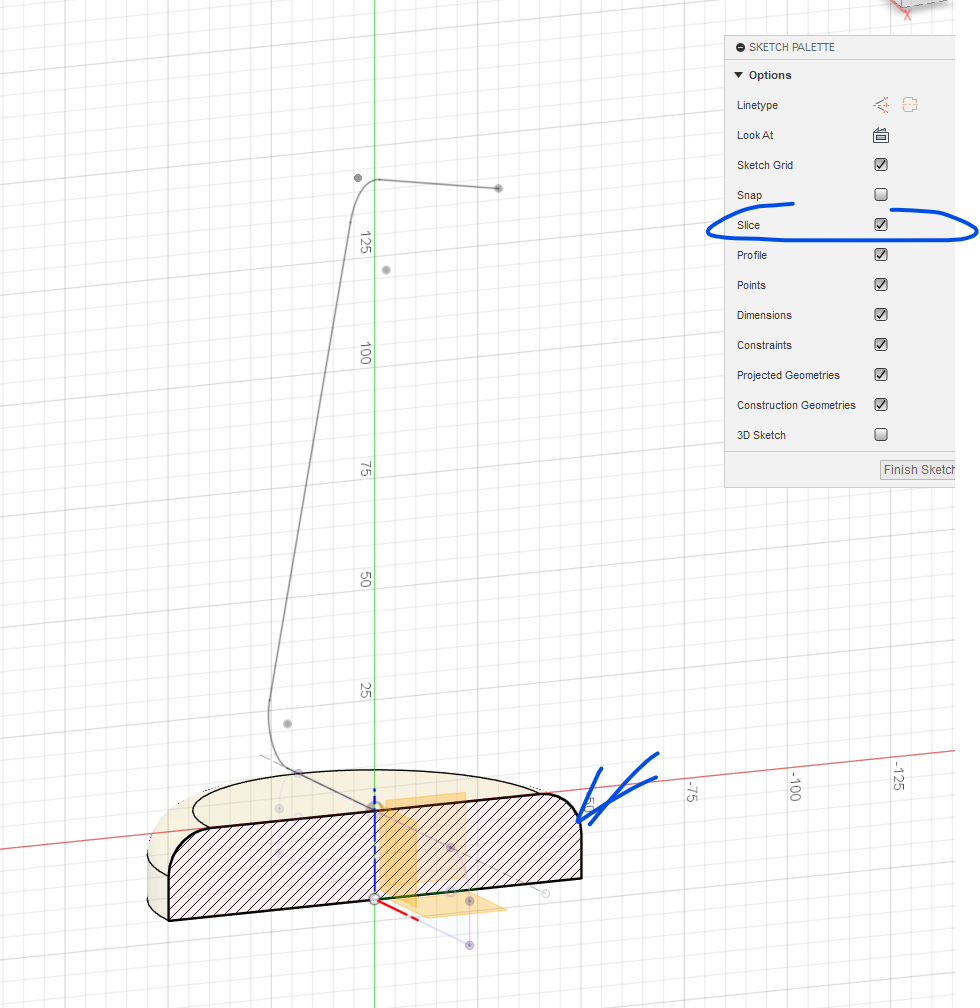980x1008 pixels.
Task: Click the spline end point at top right
Action: (x=498, y=188)
